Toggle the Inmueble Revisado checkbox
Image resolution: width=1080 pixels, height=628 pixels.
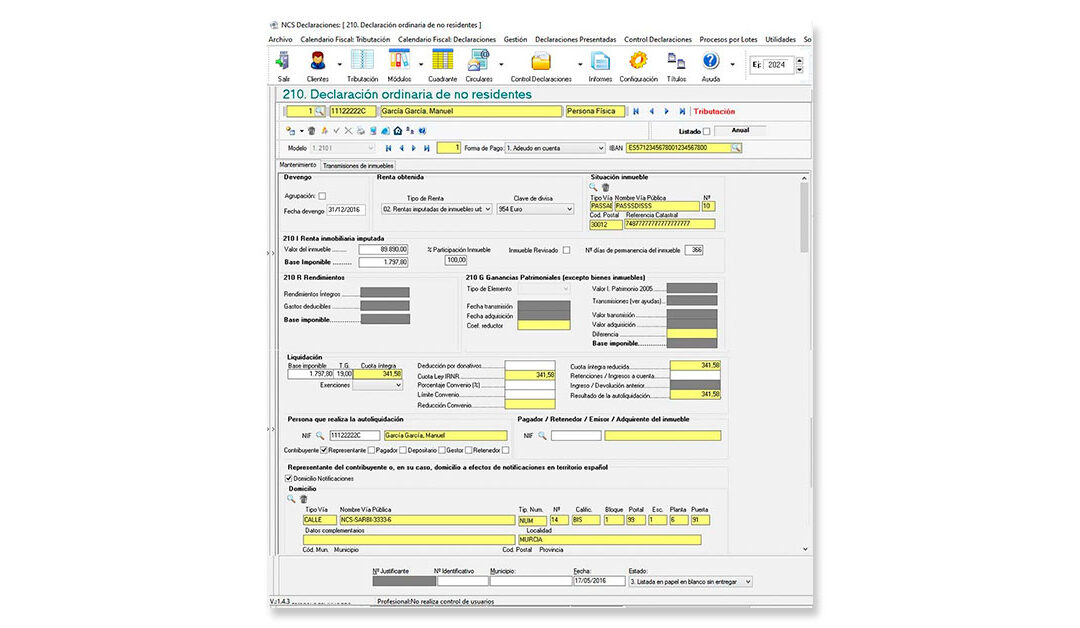[x=566, y=251]
